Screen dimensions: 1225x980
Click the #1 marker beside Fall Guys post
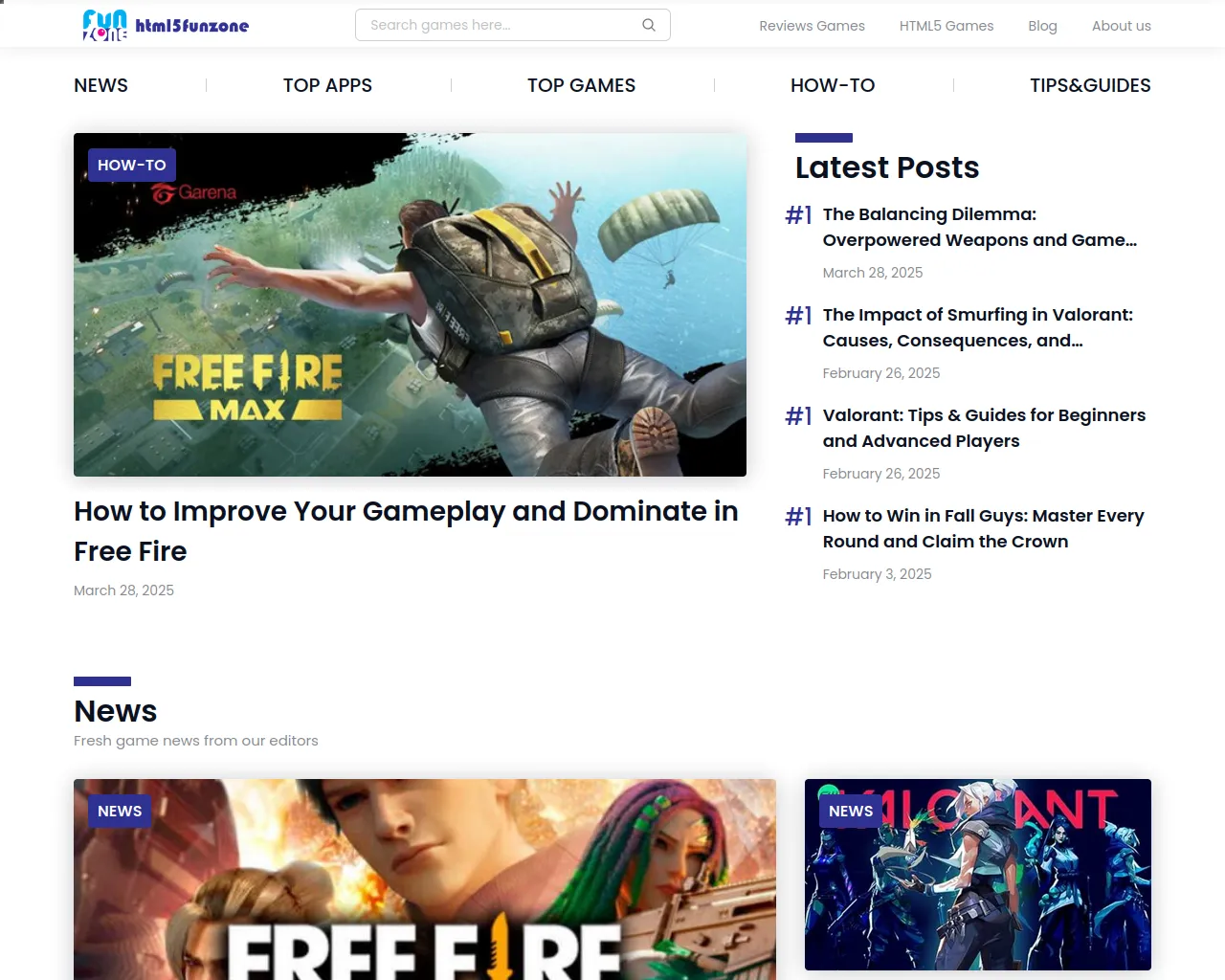[x=798, y=516]
